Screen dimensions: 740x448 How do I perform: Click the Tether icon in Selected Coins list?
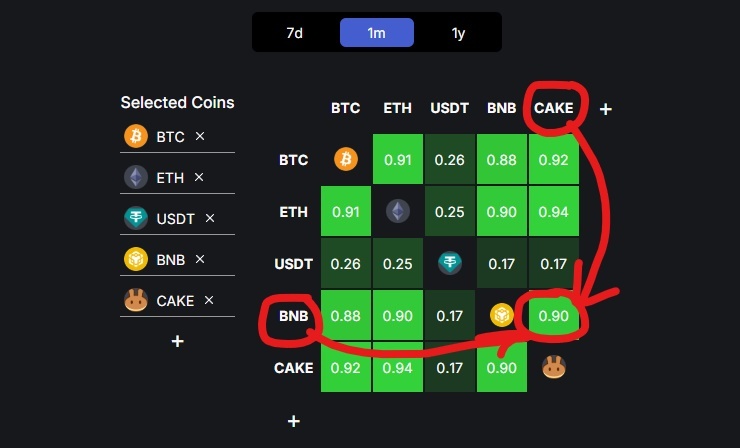[136, 218]
